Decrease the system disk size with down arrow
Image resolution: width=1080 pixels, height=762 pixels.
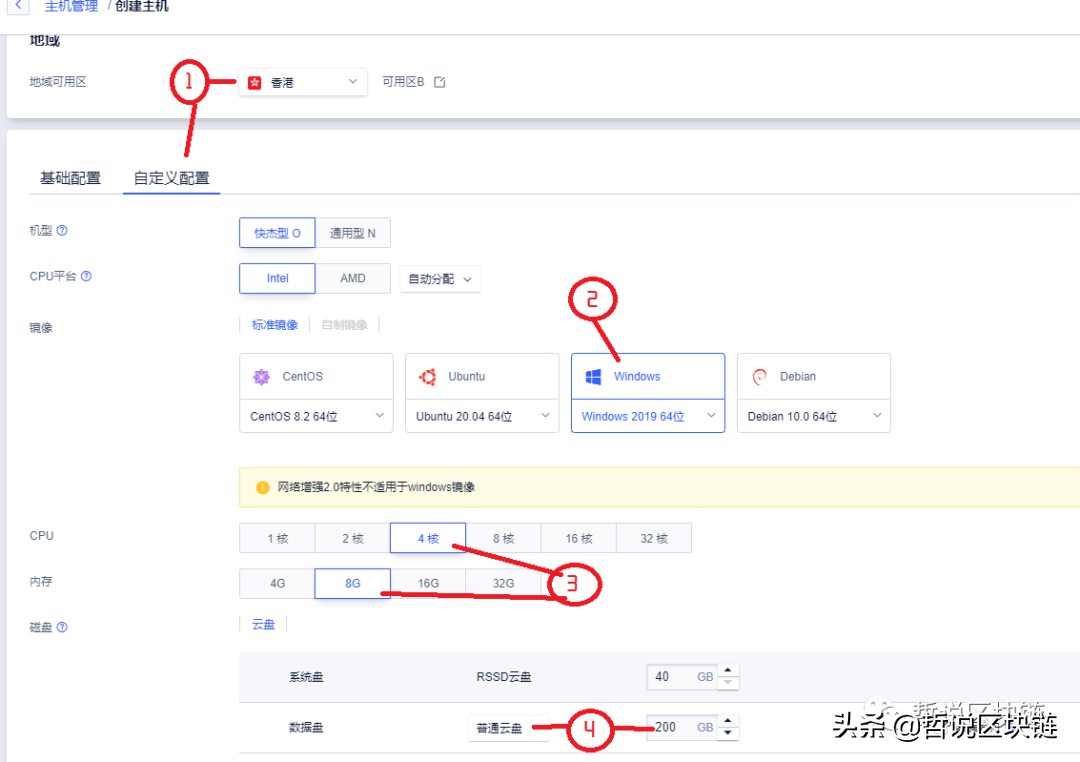[x=728, y=683]
